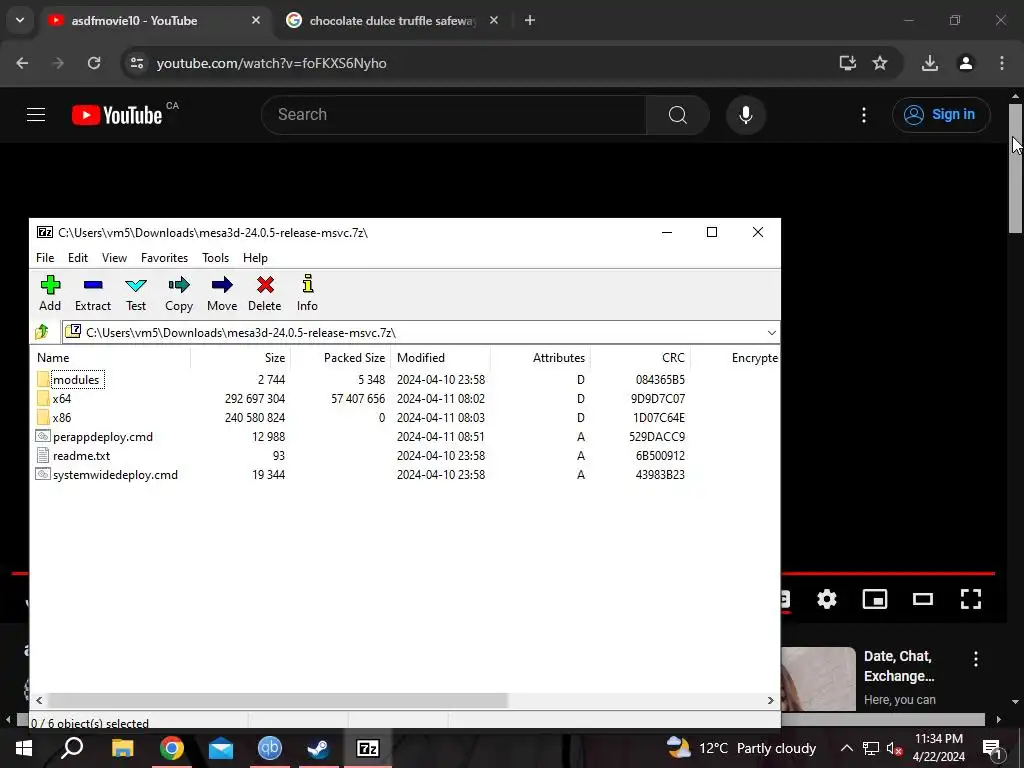Expand the 7-Zip address path dropdown
This screenshot has height=768, width=1024.
point(771,332)
